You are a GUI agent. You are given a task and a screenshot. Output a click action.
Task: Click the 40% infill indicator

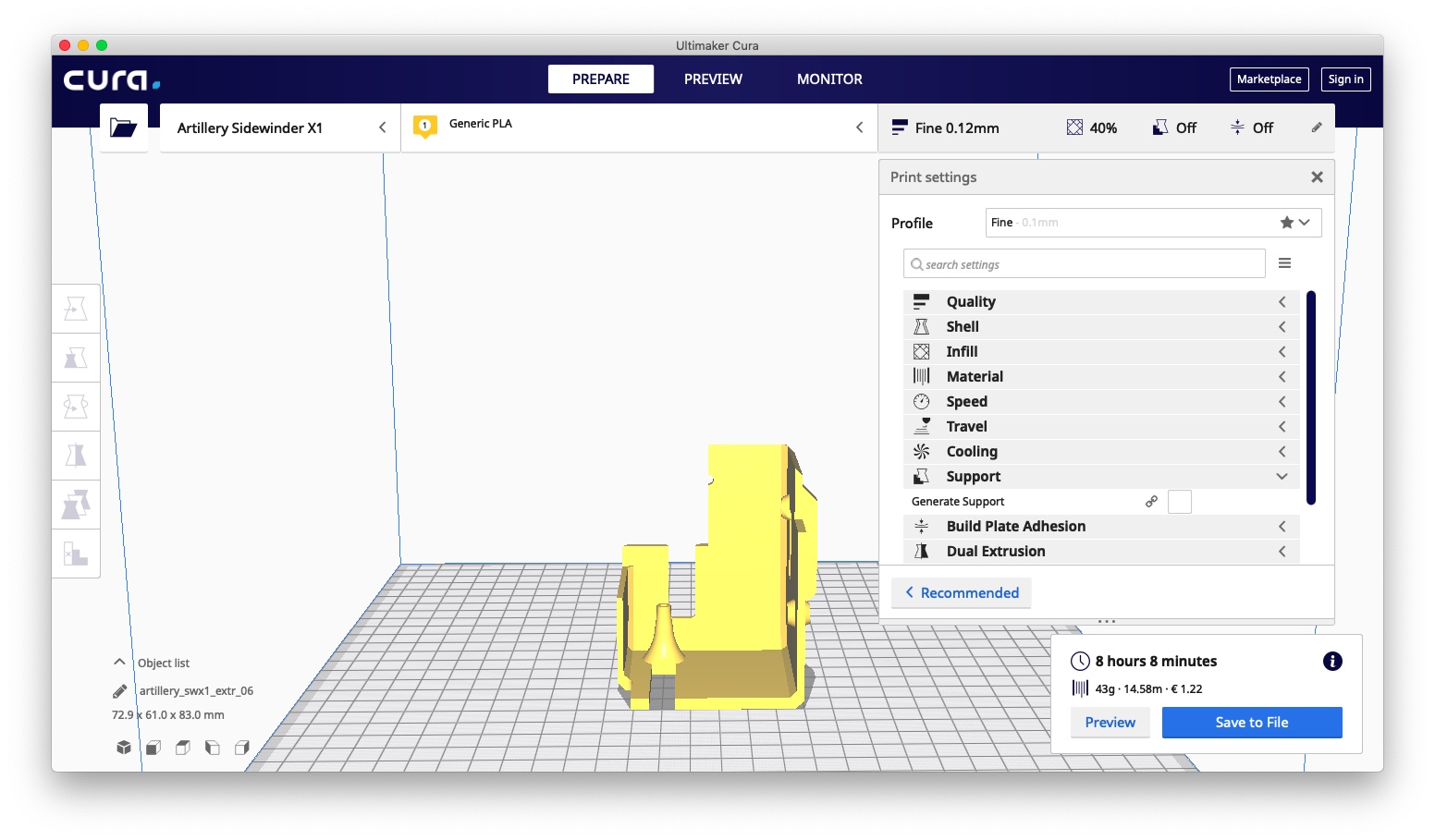click(x=1092, y=128)
